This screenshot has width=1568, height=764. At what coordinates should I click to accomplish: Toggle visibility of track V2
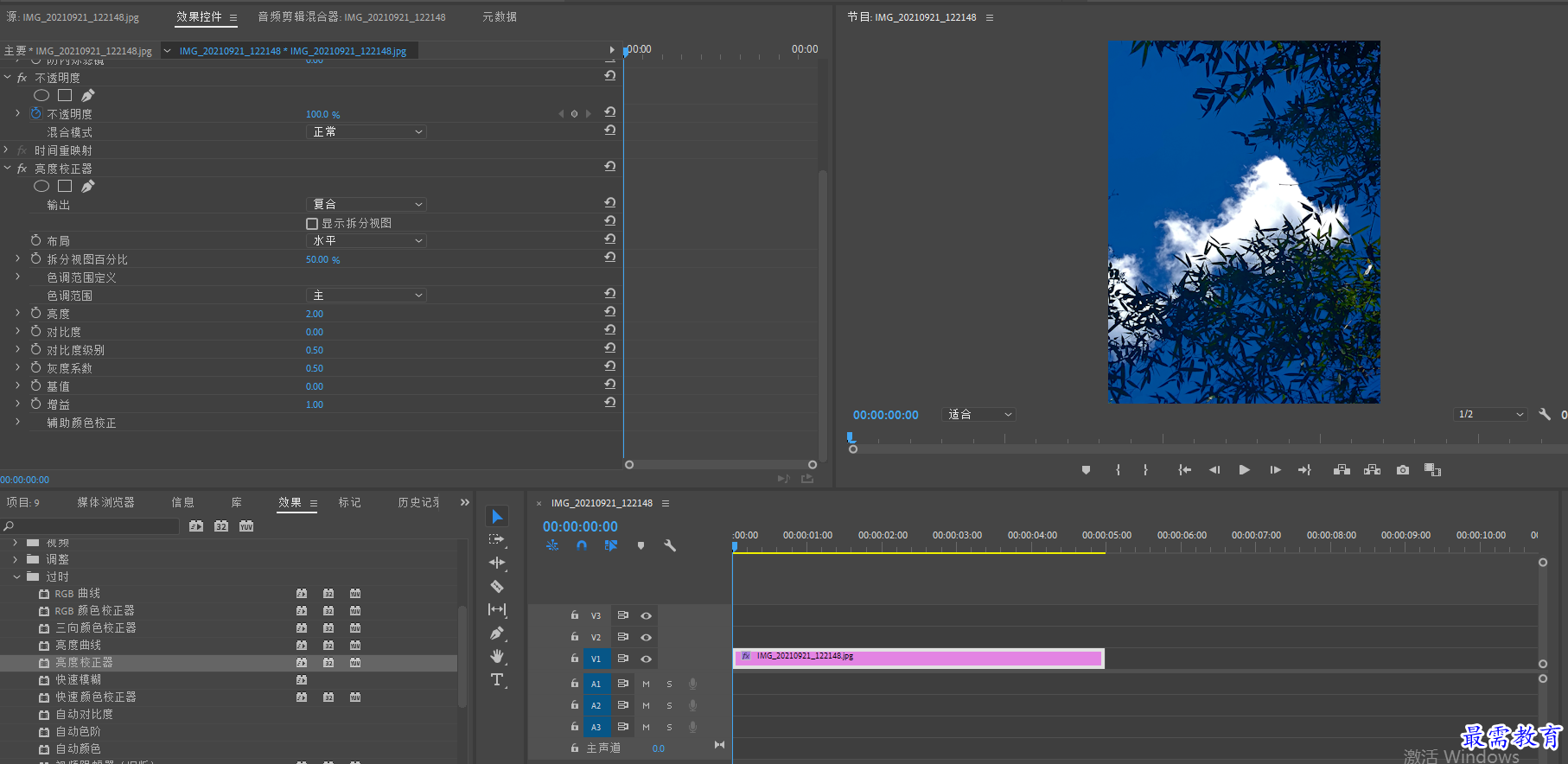pyautogui.click(x=646, y=637)
